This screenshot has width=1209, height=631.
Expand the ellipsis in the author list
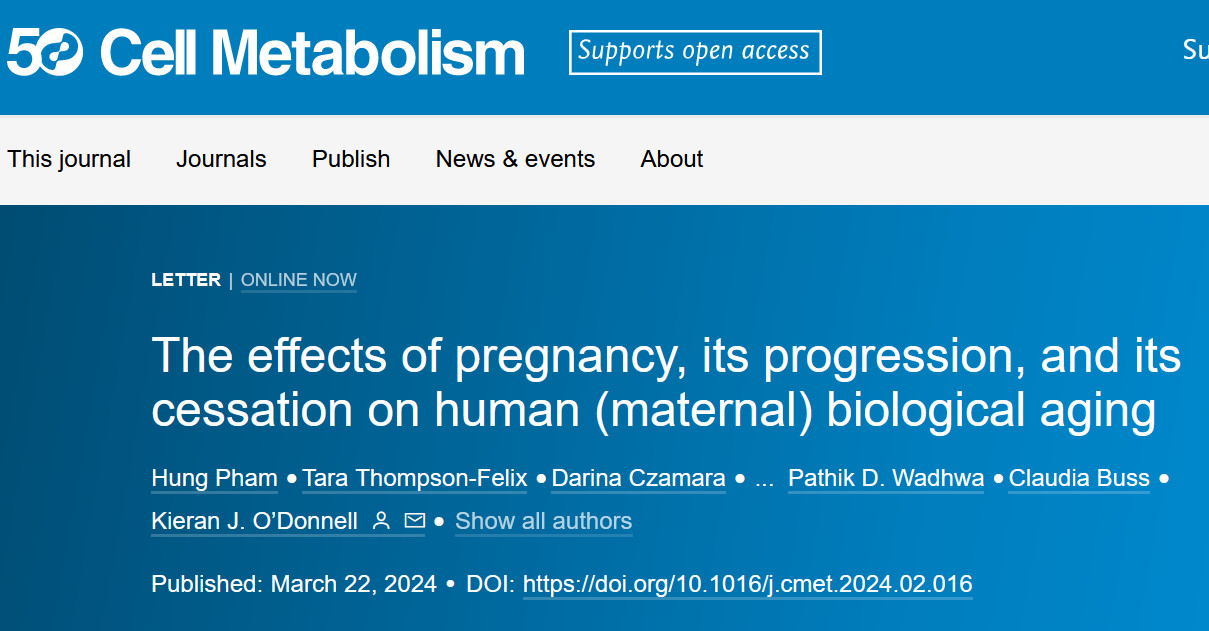[764, 479]
